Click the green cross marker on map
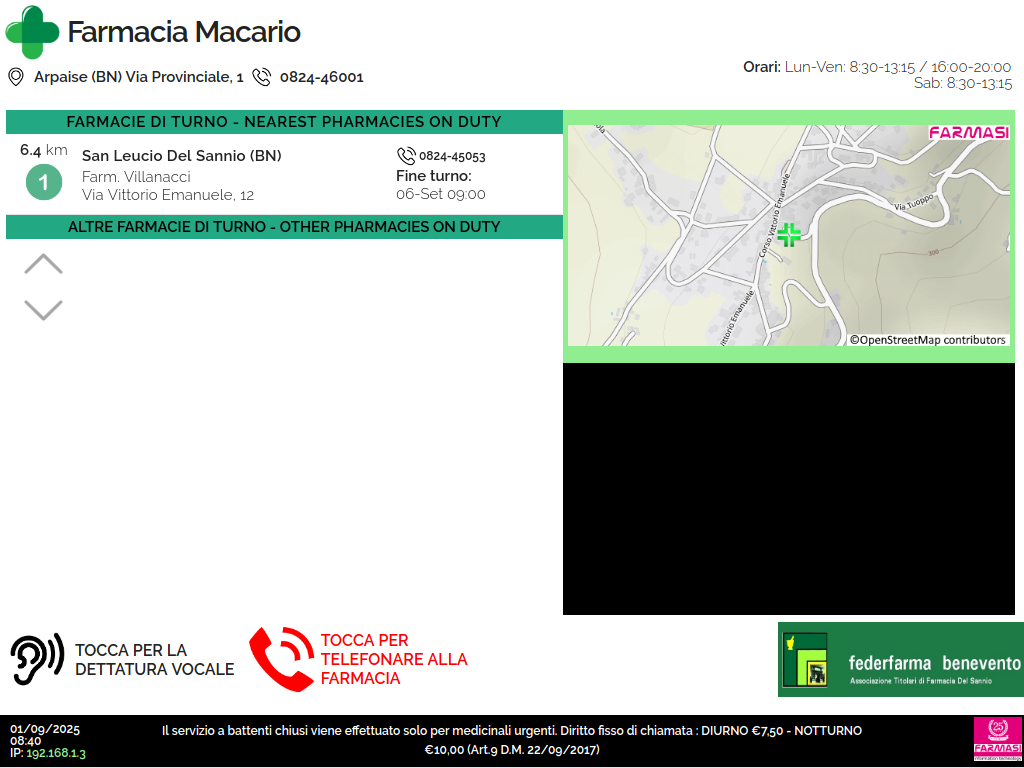 (789, 235)
